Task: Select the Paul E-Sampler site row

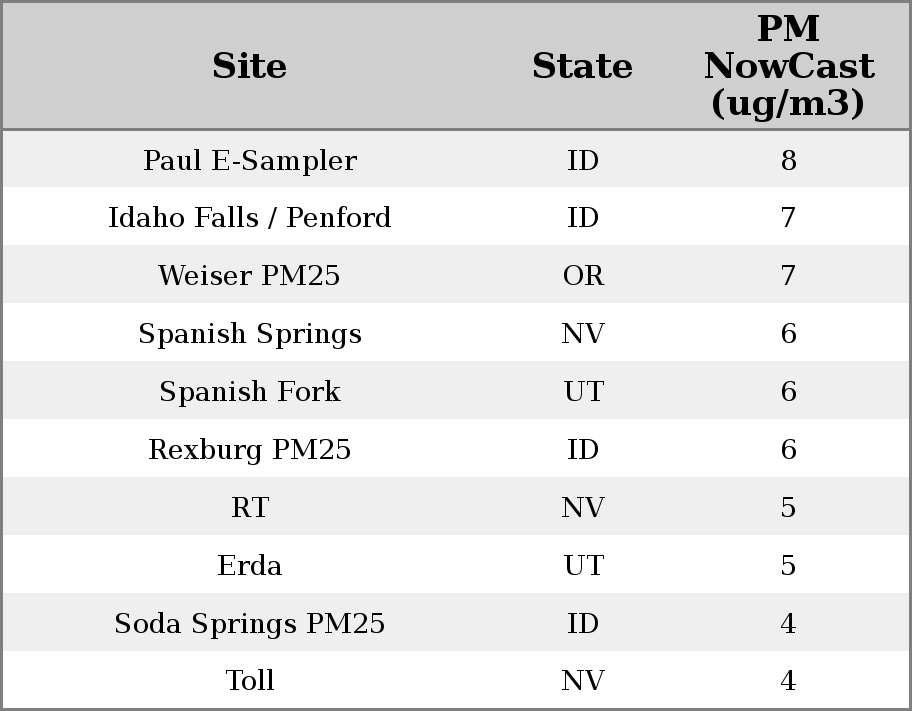Action: pyautogui.click(x=250, y=161)
